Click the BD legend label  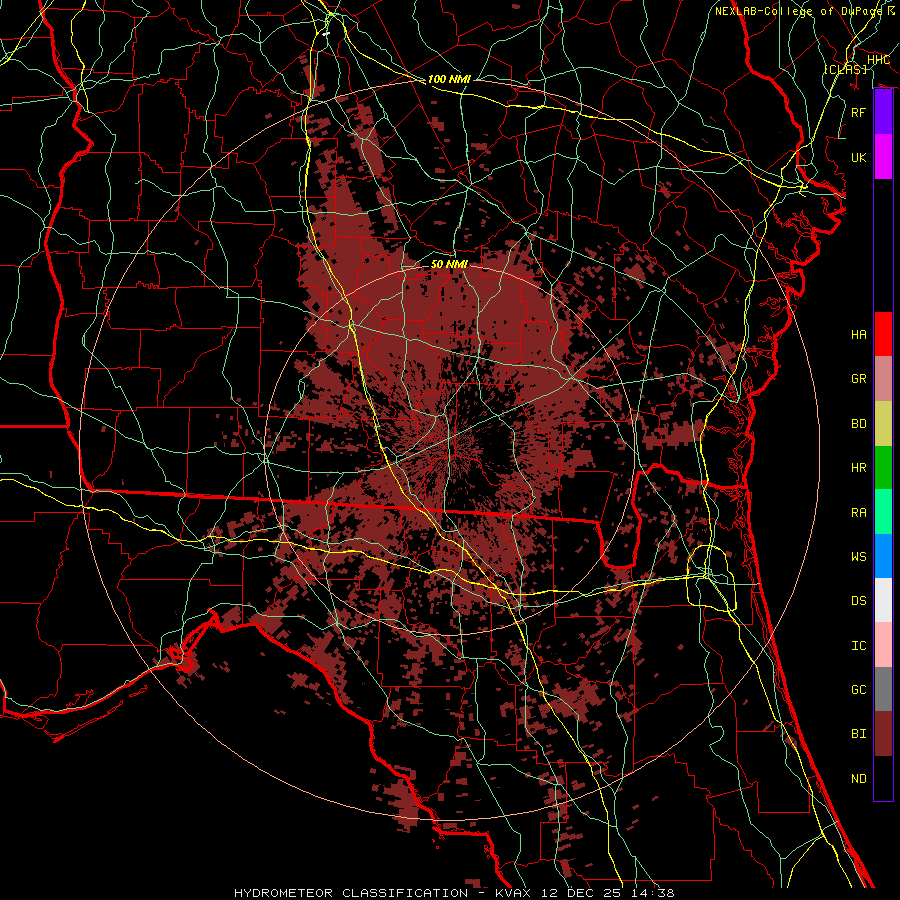click(x=858, y=424)
